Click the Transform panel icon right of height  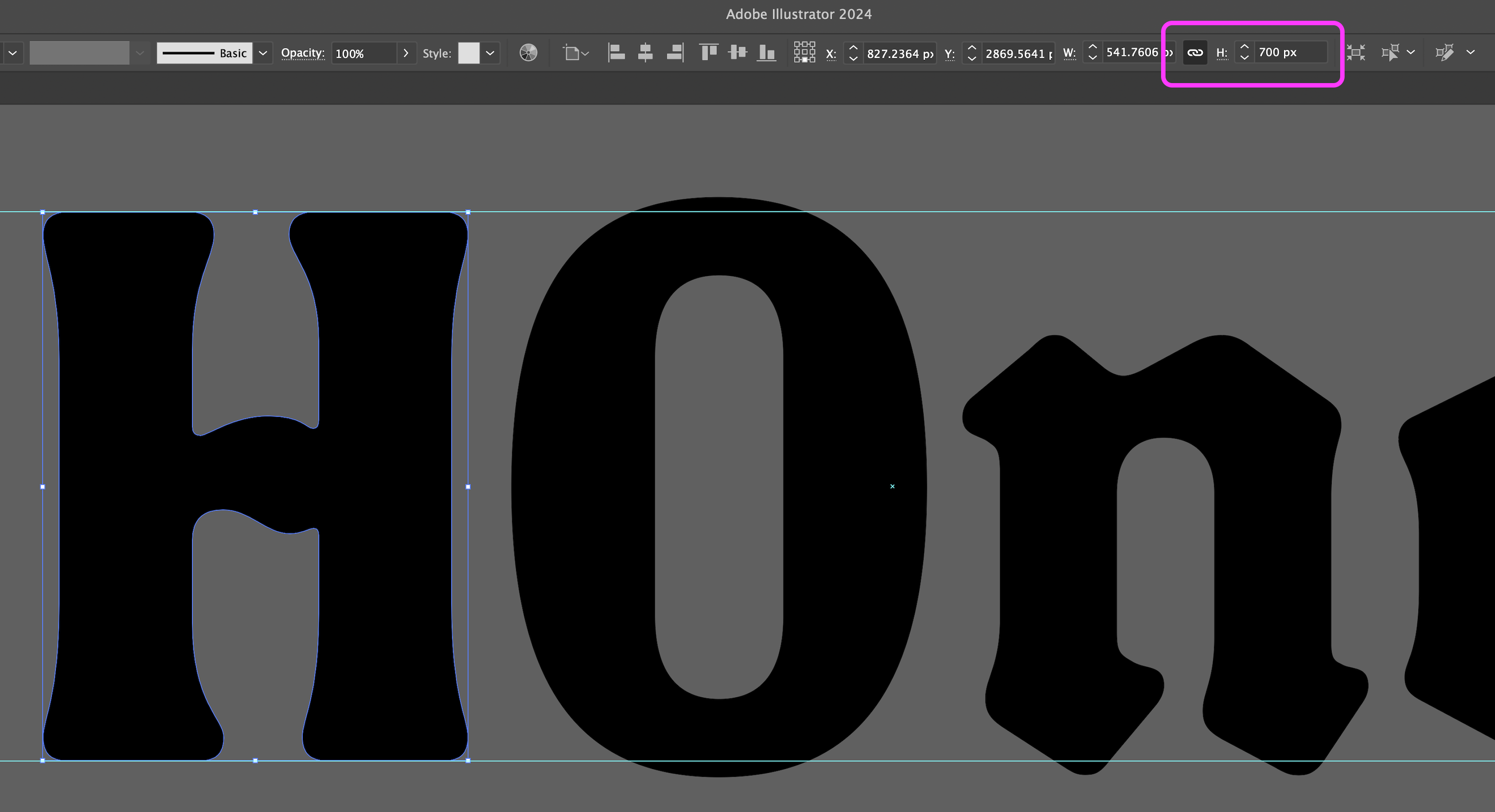[x=1355, y=53]
